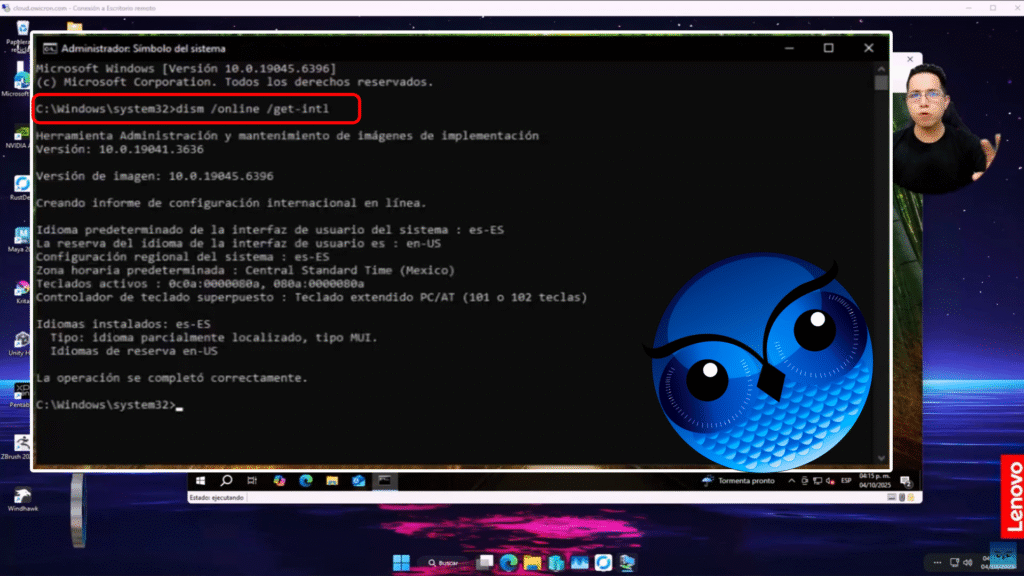
Task: Click Microsoft Edge in the remote taskbar
Action: pos(306,481)
